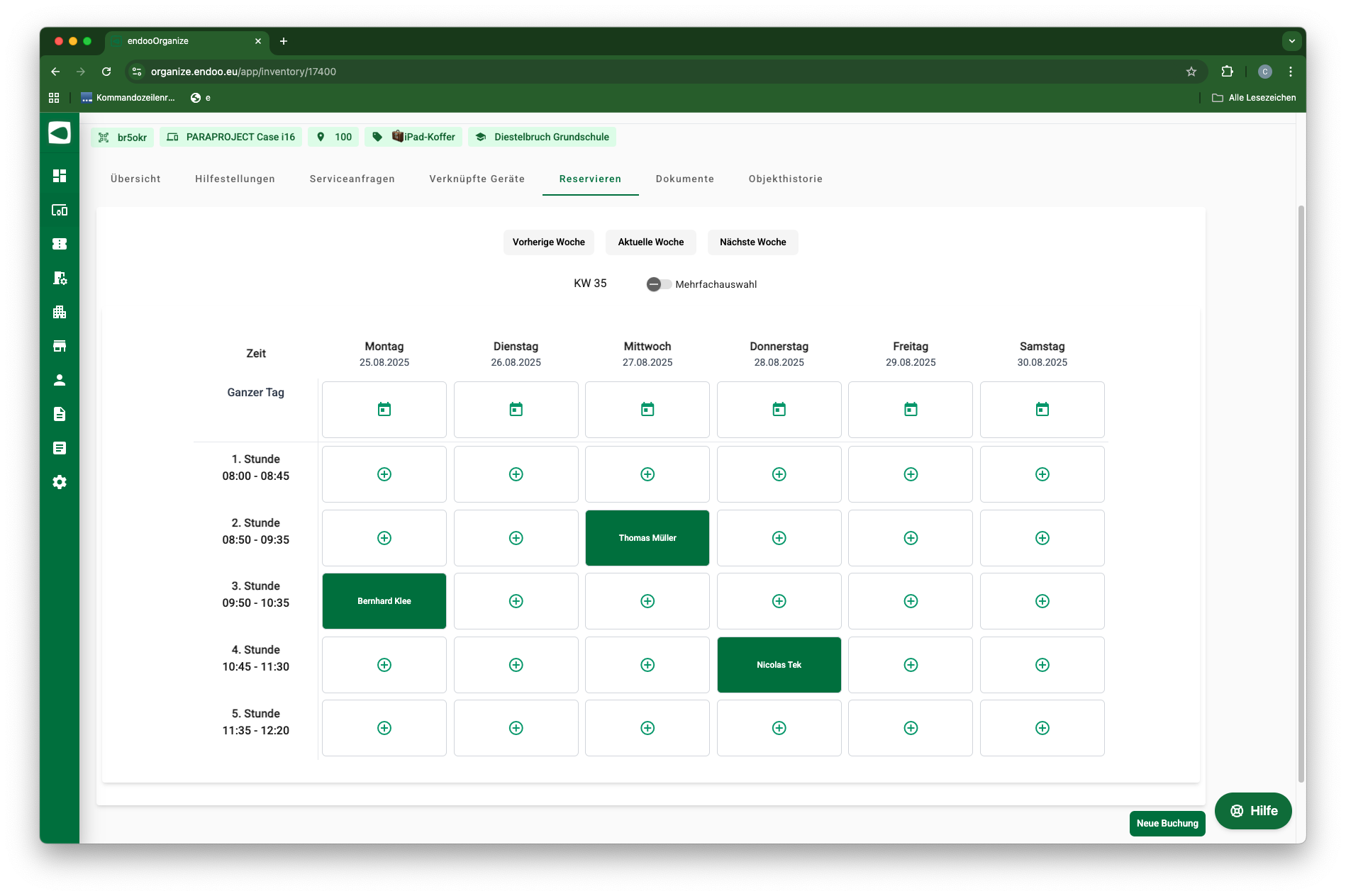Book whole day on Donnerstag calendar icon
The height and width of the screenshot is (896, 1346).
pyautogui.click(x=779, y=409)
